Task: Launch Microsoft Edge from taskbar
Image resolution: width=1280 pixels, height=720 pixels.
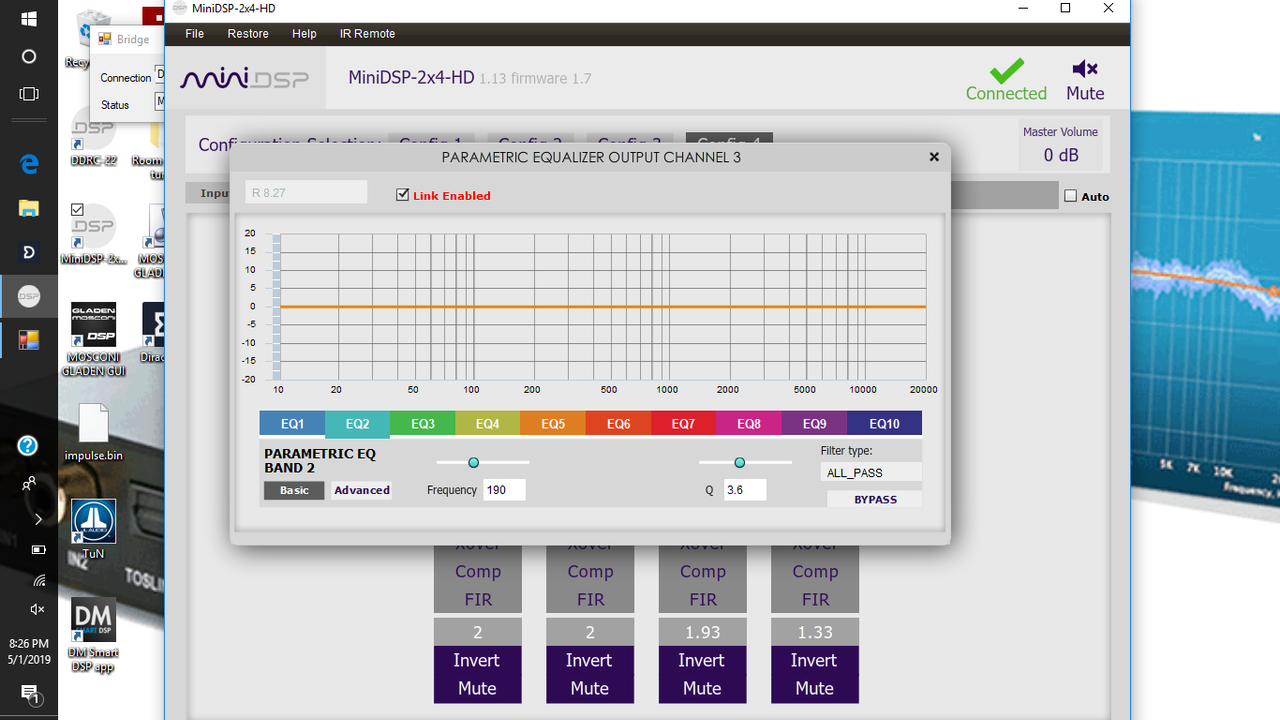Action: (29, 165)
